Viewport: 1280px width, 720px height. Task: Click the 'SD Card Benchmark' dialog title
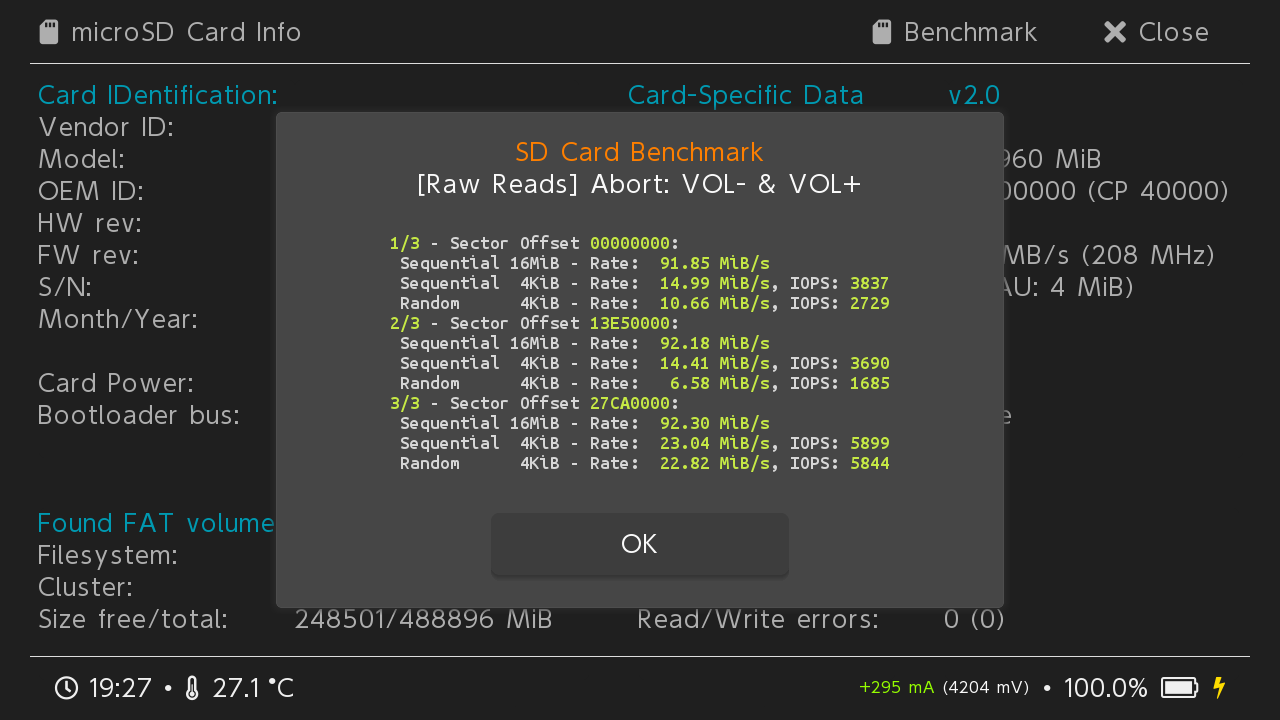[640, 152]
